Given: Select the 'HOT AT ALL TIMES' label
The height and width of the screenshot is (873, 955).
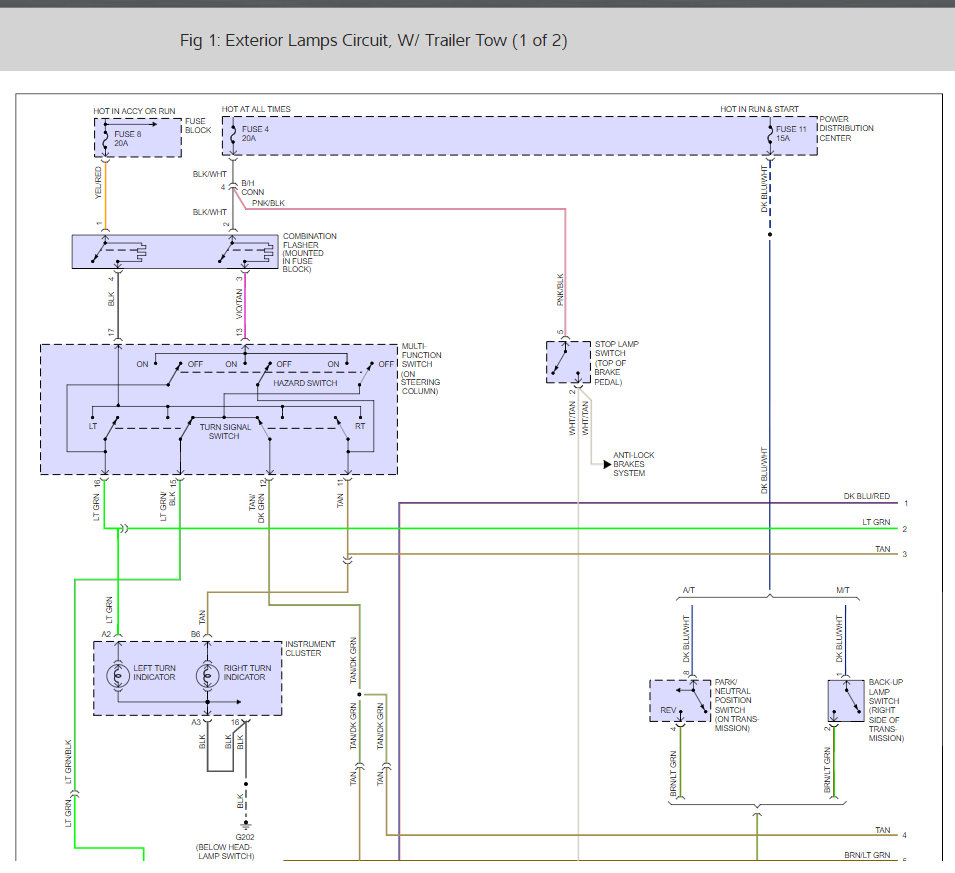Looking at the screenshot, I should 256,109.
